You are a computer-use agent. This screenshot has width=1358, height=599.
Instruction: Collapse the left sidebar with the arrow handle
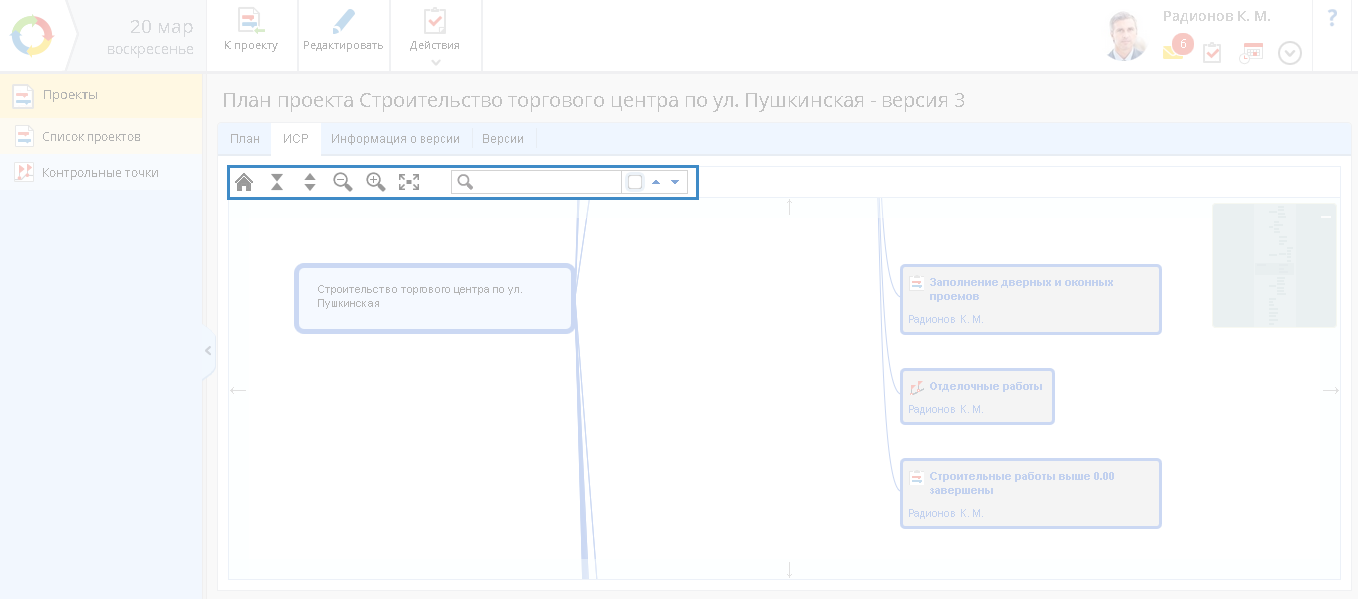tap(208, 351)
